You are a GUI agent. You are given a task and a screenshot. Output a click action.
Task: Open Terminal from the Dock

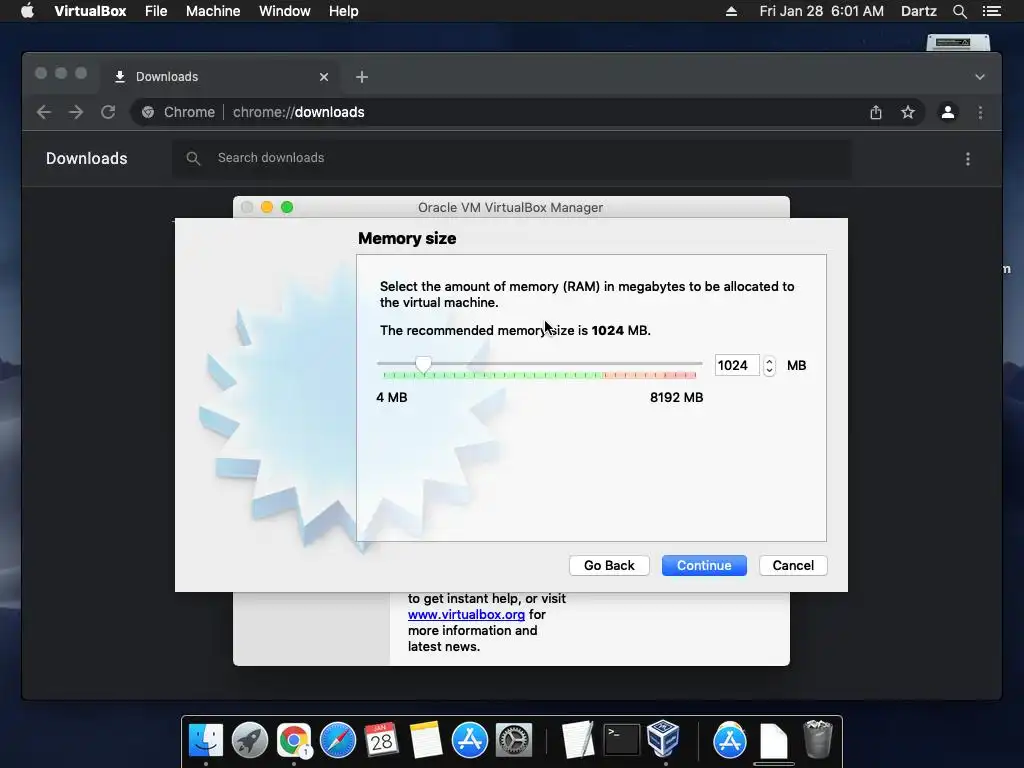(x=620, y=741)
